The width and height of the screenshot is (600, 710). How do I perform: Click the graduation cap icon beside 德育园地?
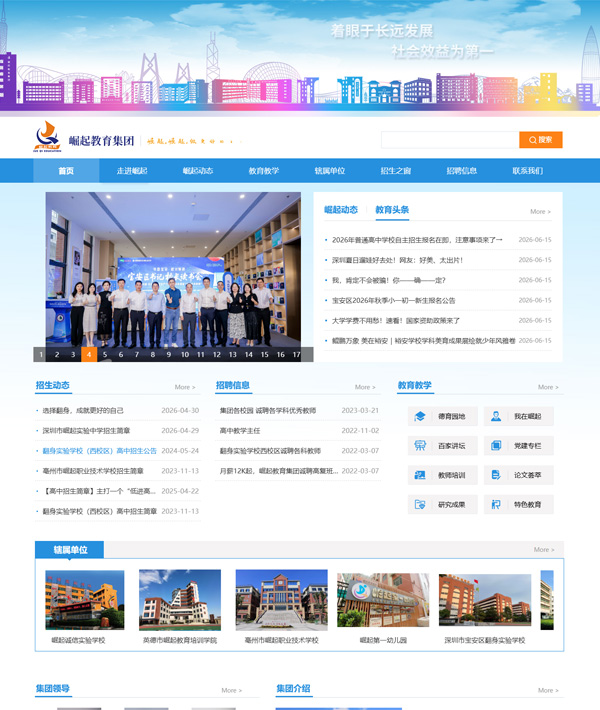coord(420,416)
